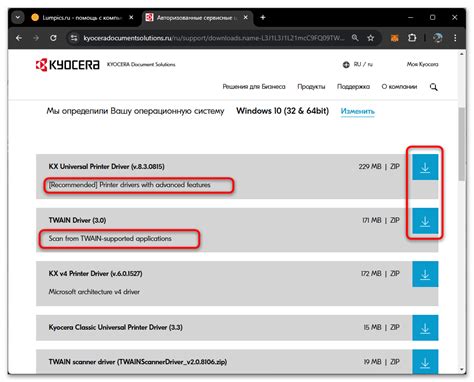Download TWAIN Driver (3.0)
The image size is (474, 382).
425,221
